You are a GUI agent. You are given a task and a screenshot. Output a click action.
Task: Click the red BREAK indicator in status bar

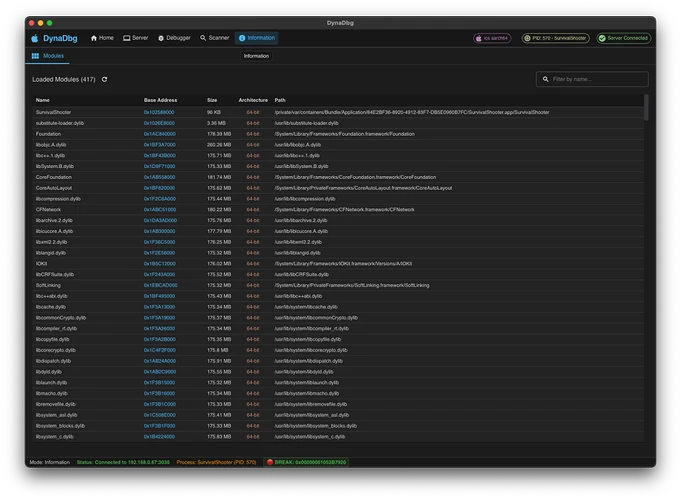tap(306, 463)
